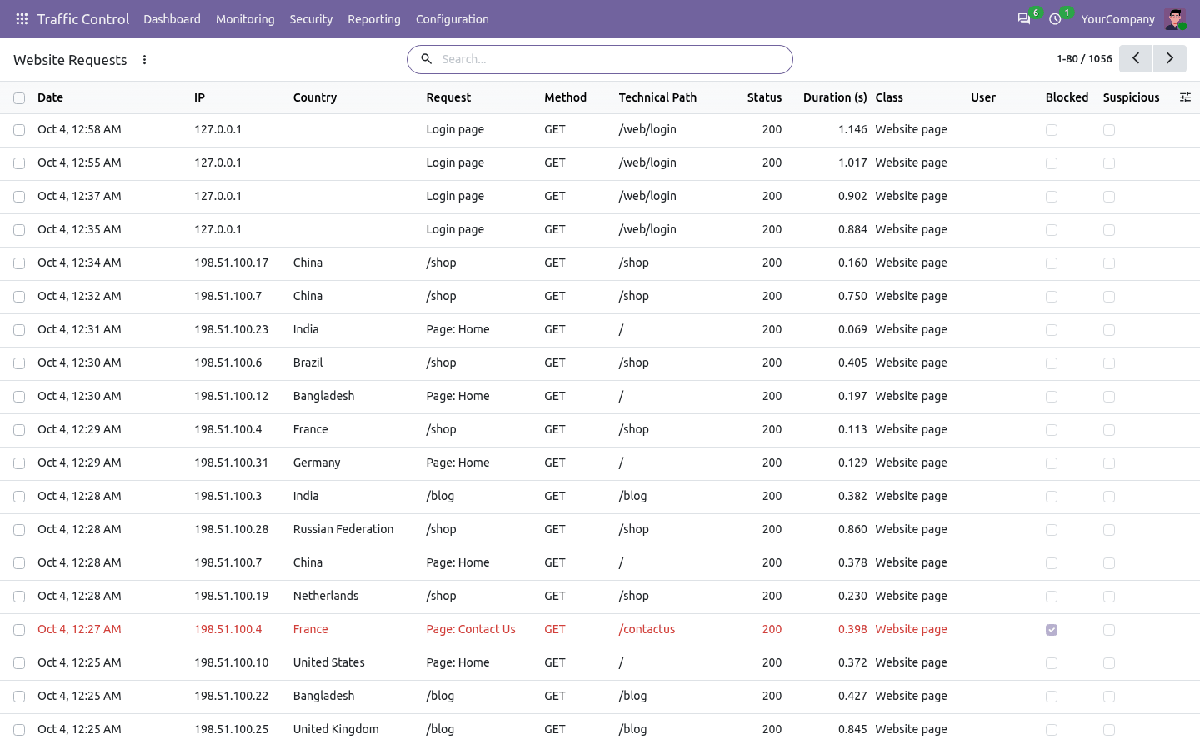Sort by Country column header
Viewport: 1200px width, 750px height.
(x=315, y=98)
